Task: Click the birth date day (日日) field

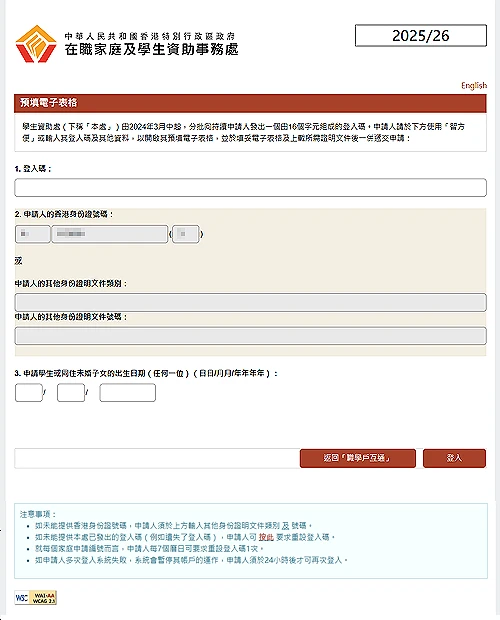Action: point(29,393)
